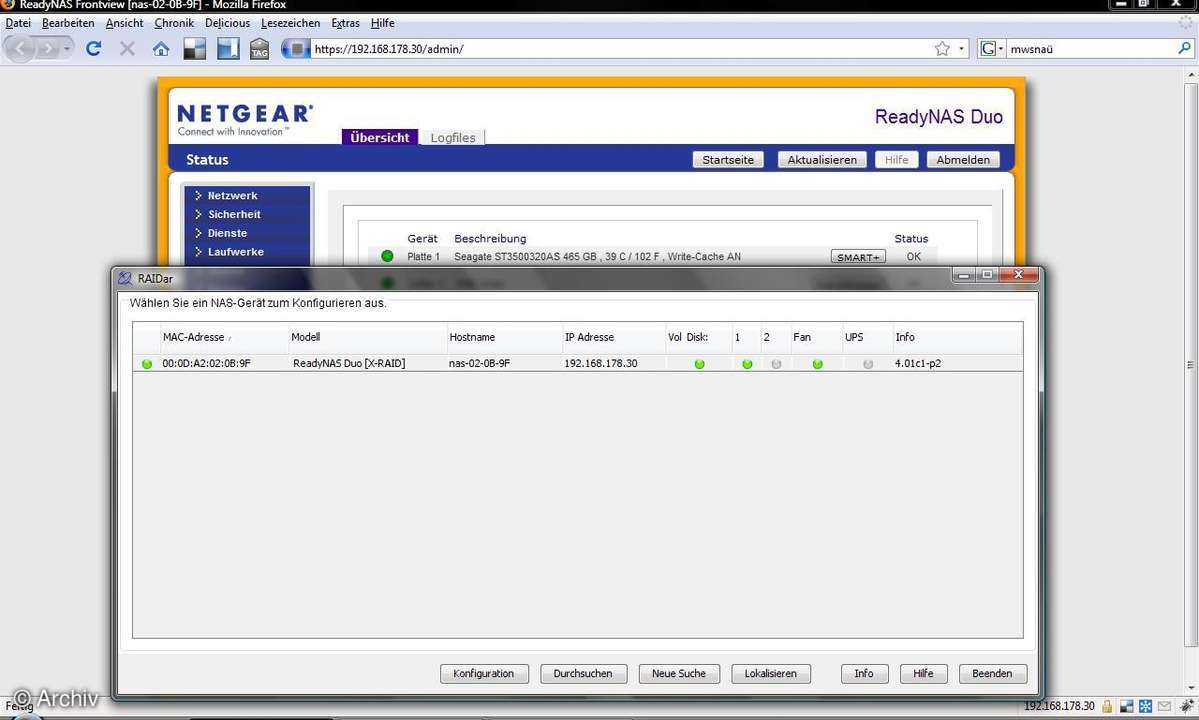Select the Google search engine icon
The image size is (1199, 720).
pos(988,49)
